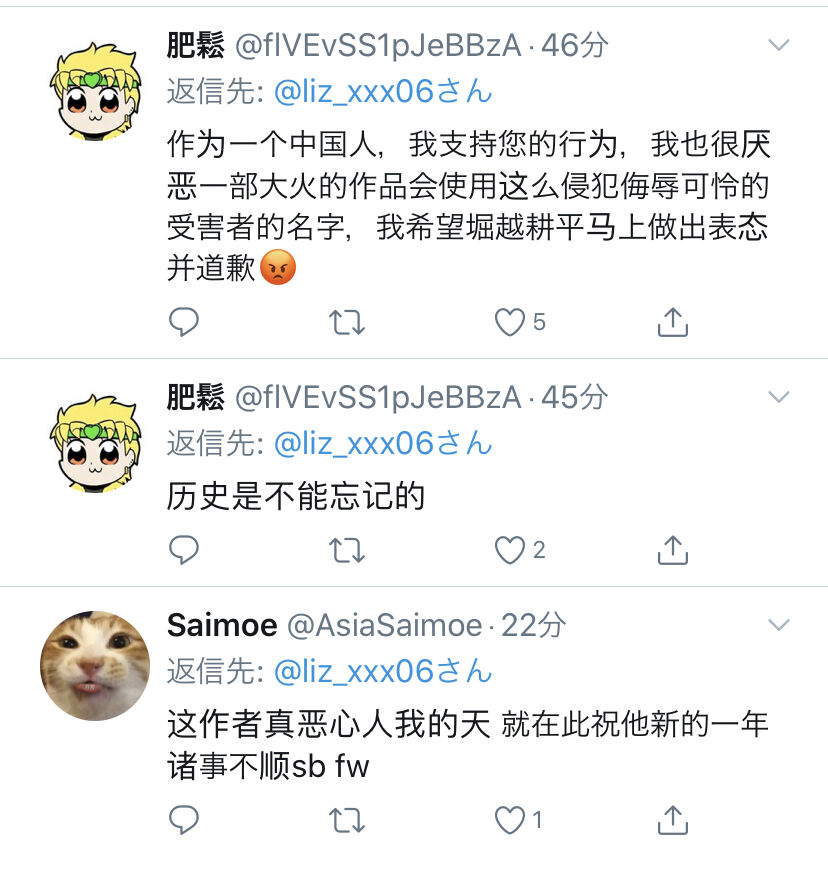The width and height of the screenshot is (828, 873).
Task: Reply to the 46分 tweet by 肥鬆
Action: click(184, 322)
